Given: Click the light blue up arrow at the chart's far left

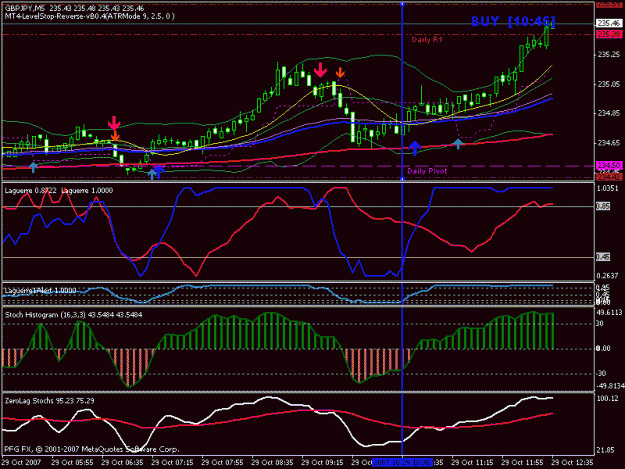Looking at the screenshot, I should click(33, 167).
